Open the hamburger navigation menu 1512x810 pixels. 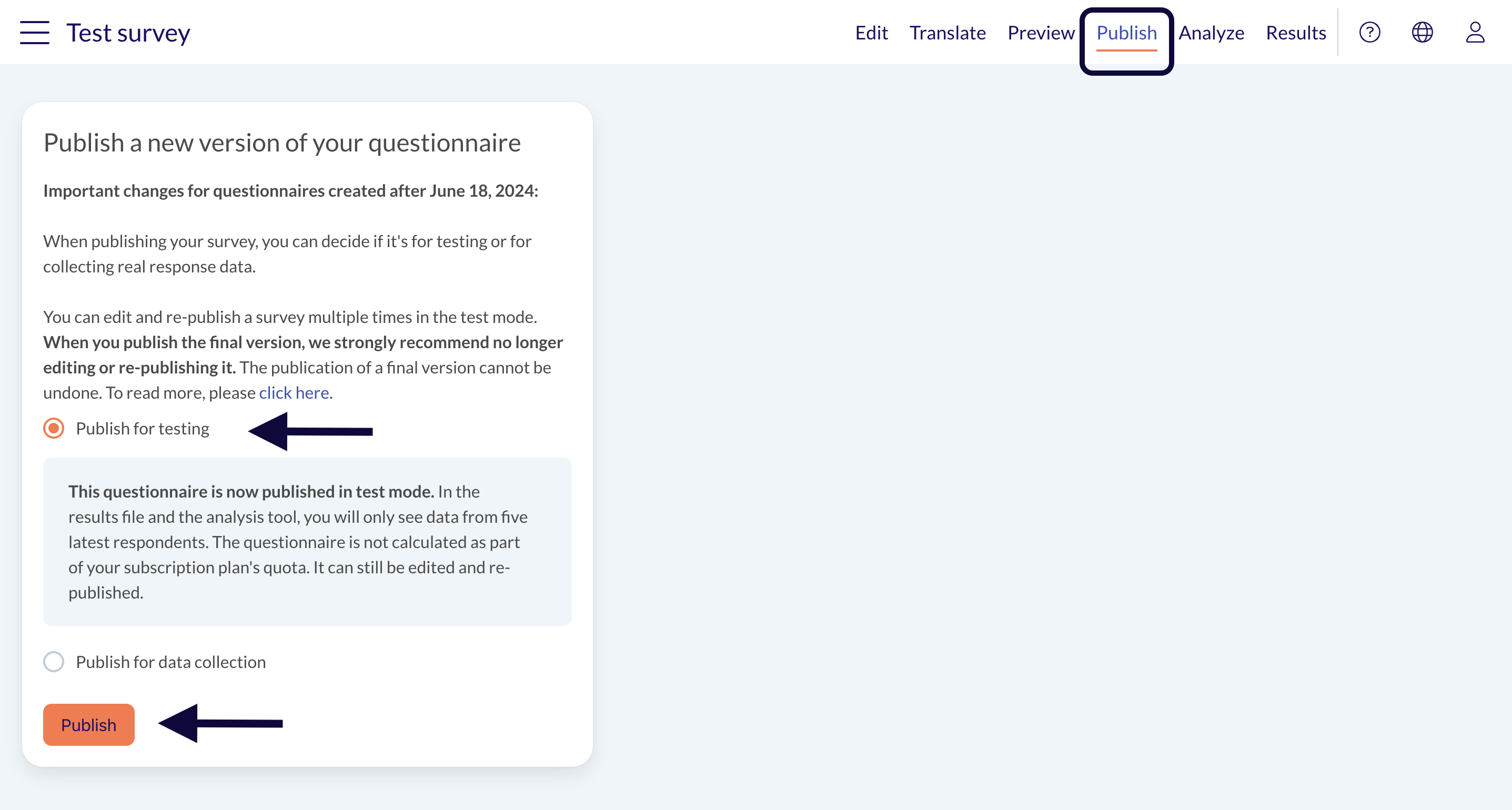click(34, 32)
